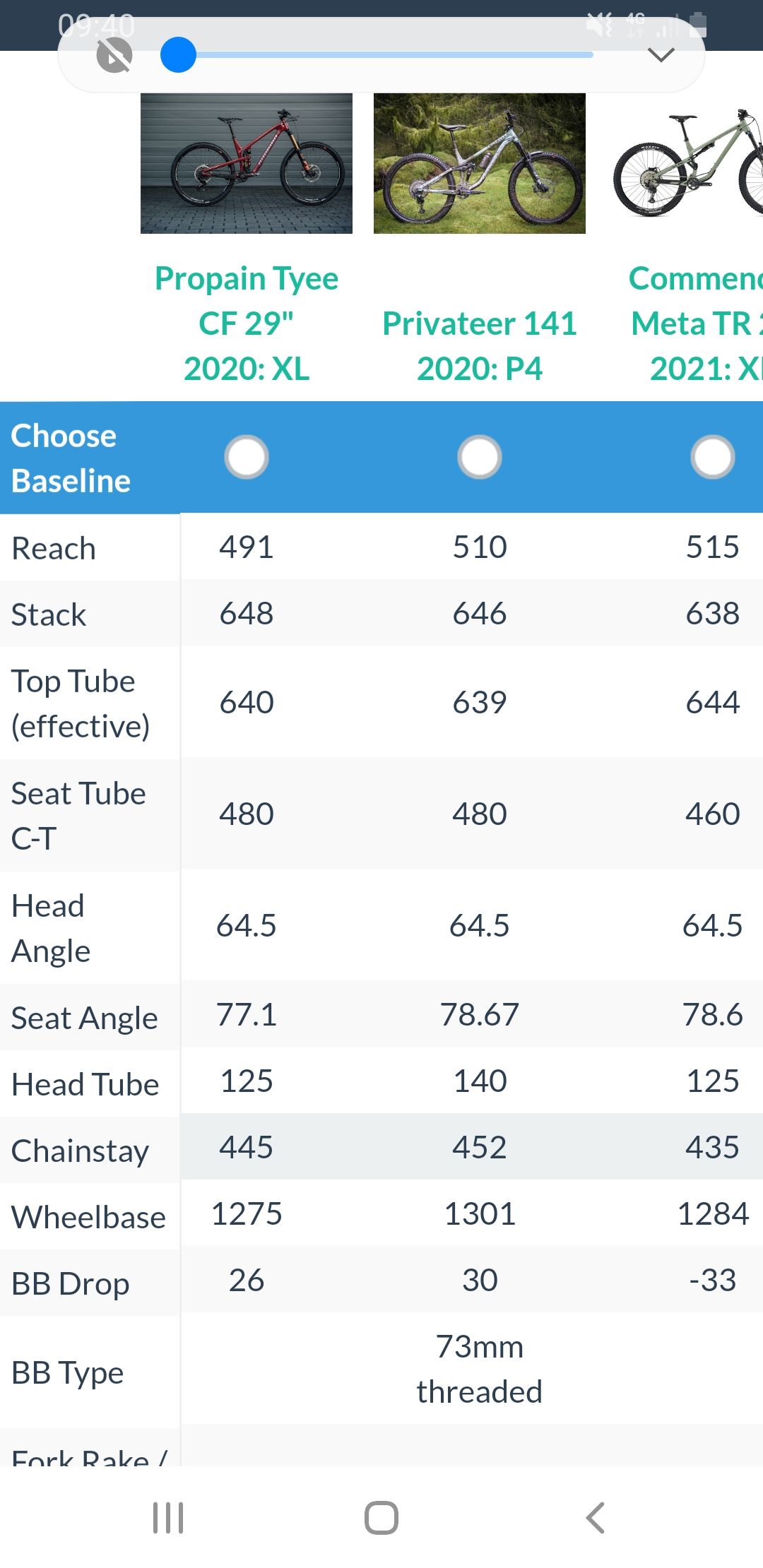Tap the Chainstay row label
Viewport: 763px width, 1568px height.
coord(80,1151)
